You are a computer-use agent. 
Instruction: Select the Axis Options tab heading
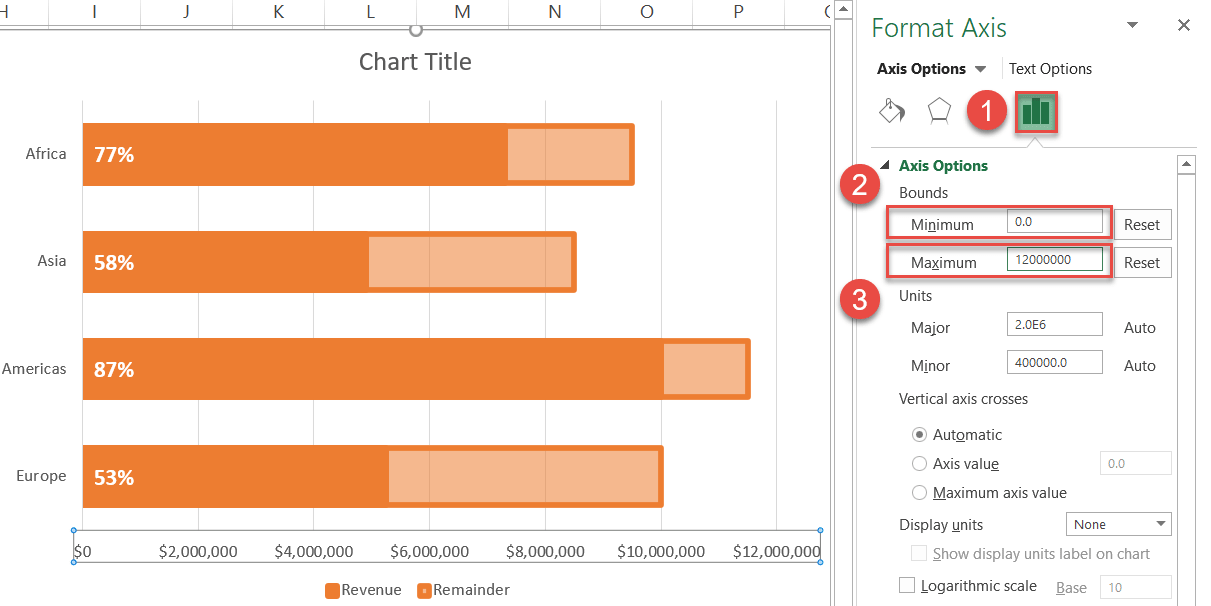[x=921, y=69]
